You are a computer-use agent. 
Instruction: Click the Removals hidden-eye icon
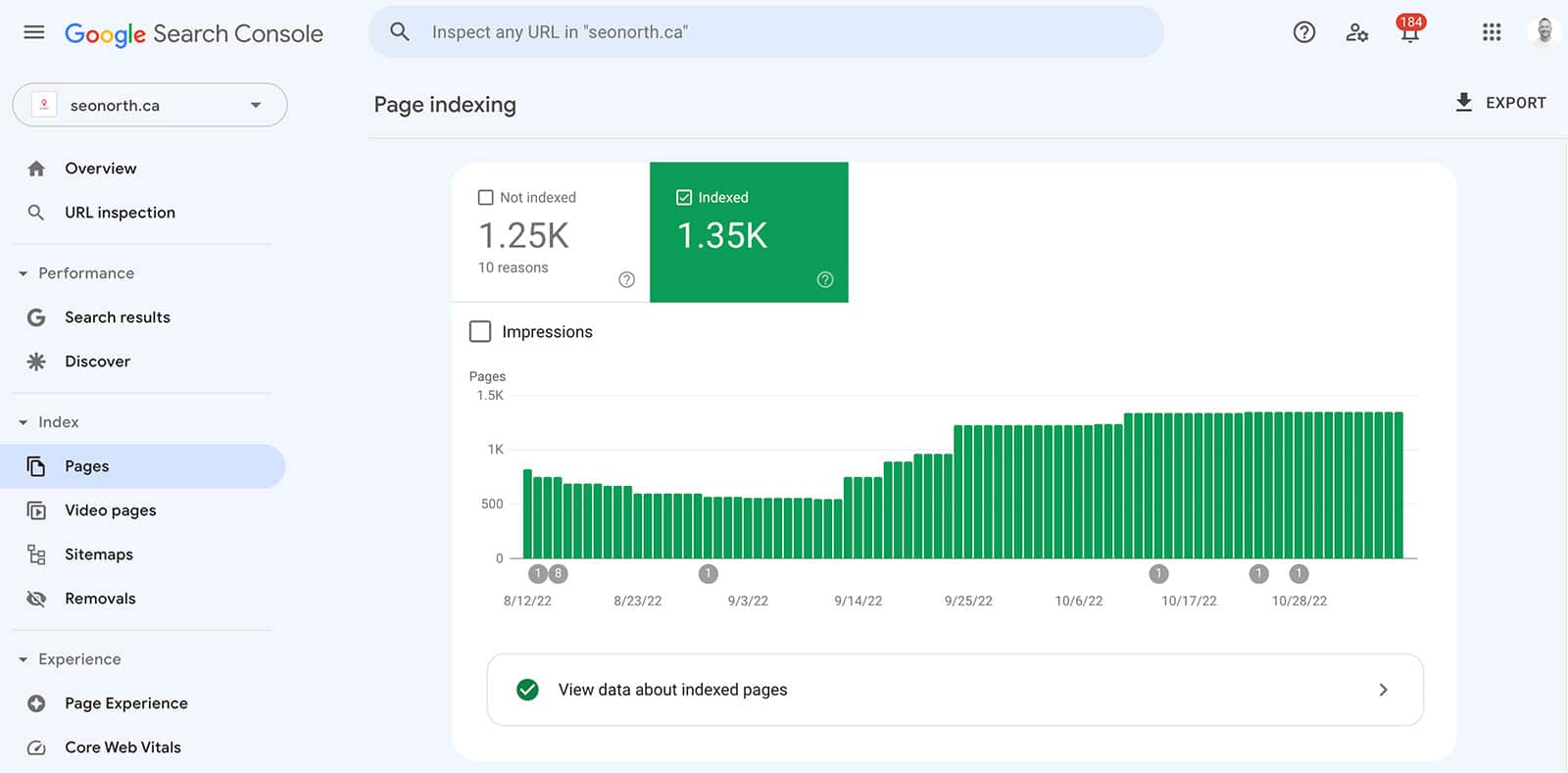pos(36,599)
